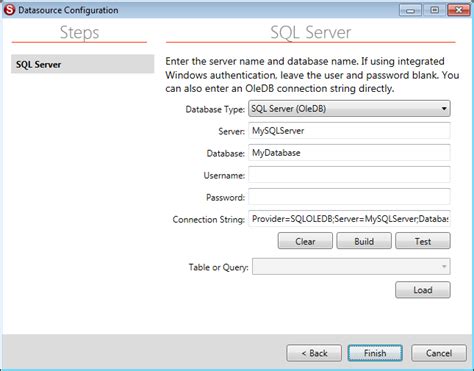Click into the Database field
The width and height of the screenshot is (474, 371).
point(349,153)
